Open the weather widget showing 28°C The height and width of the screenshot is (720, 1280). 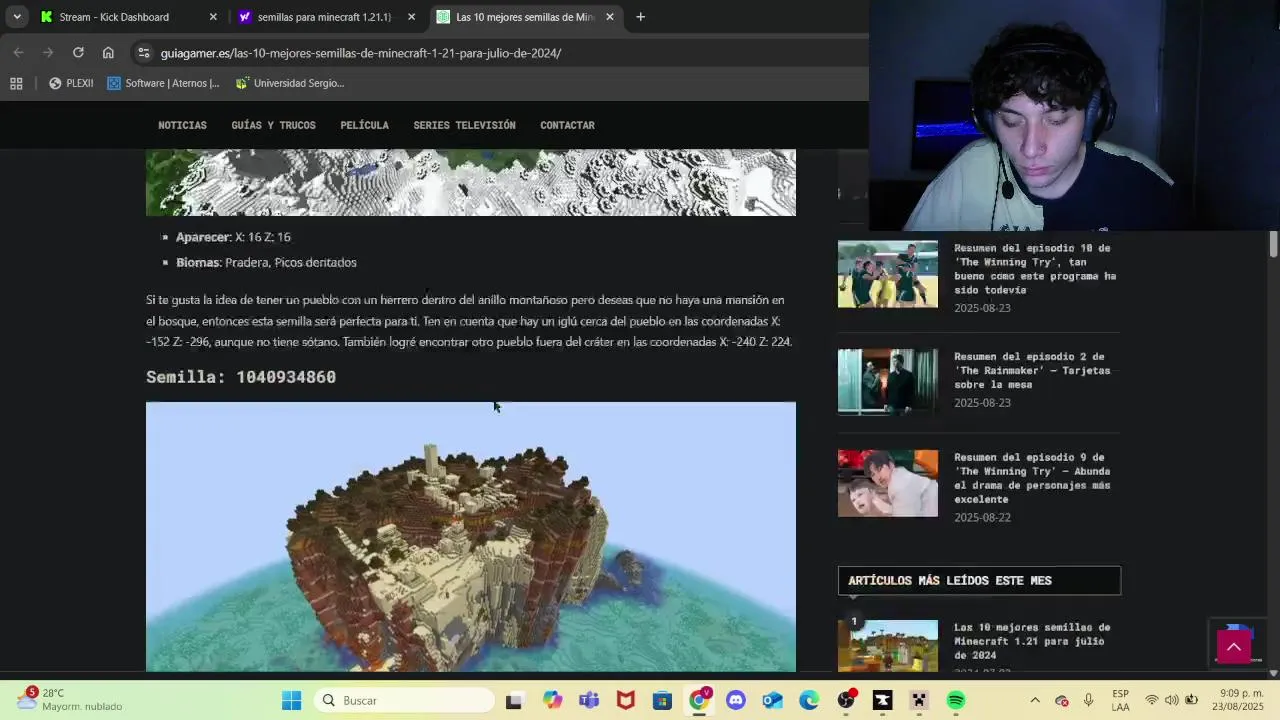tap(70, 700)
